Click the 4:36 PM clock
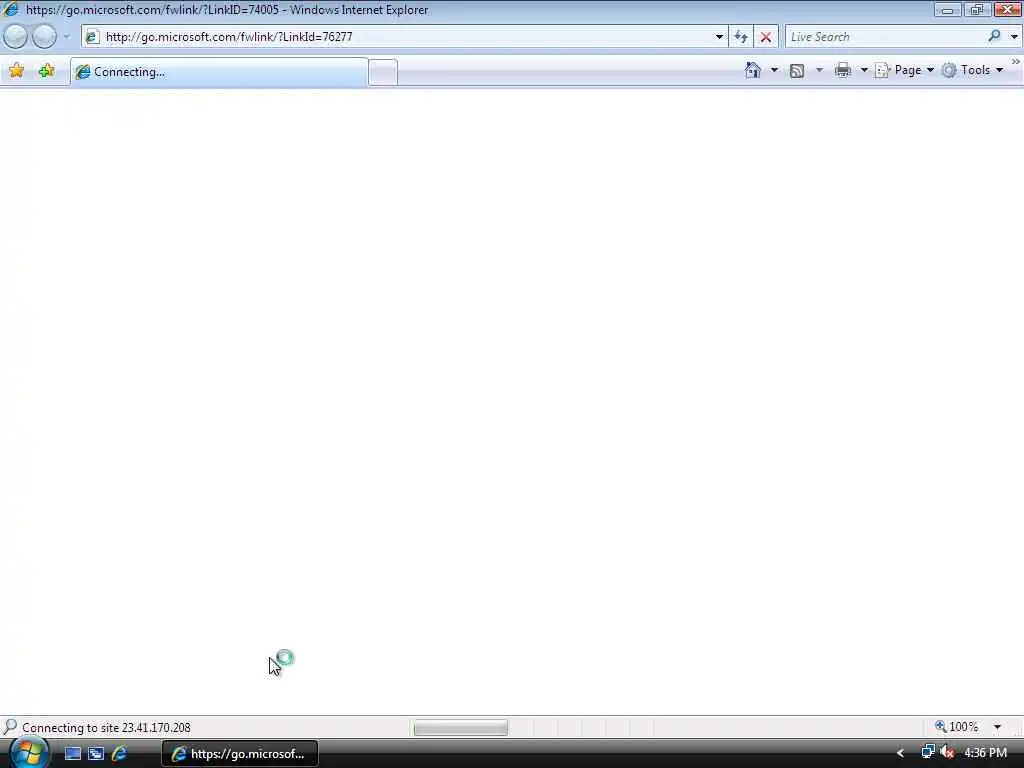The width and height of the screenshot is (1024, 768). (x=985, y=753)
